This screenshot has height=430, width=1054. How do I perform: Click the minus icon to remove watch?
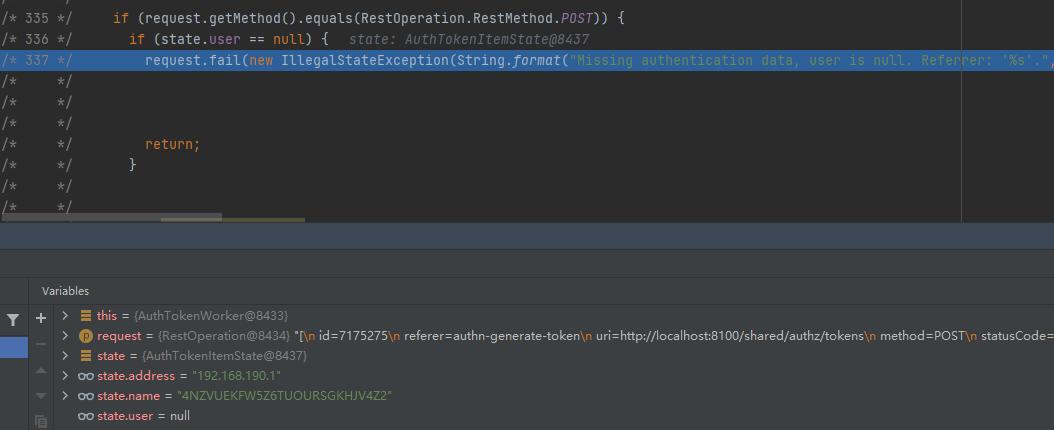coord(41,343)
